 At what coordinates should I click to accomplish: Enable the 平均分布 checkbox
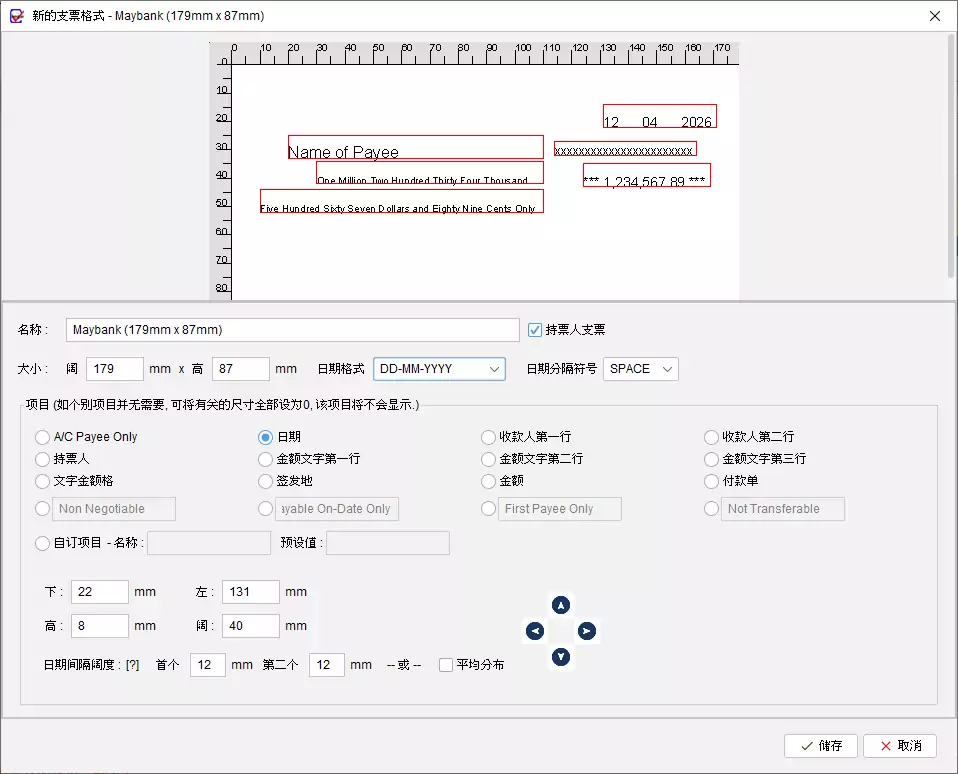[x=446, y=665]
